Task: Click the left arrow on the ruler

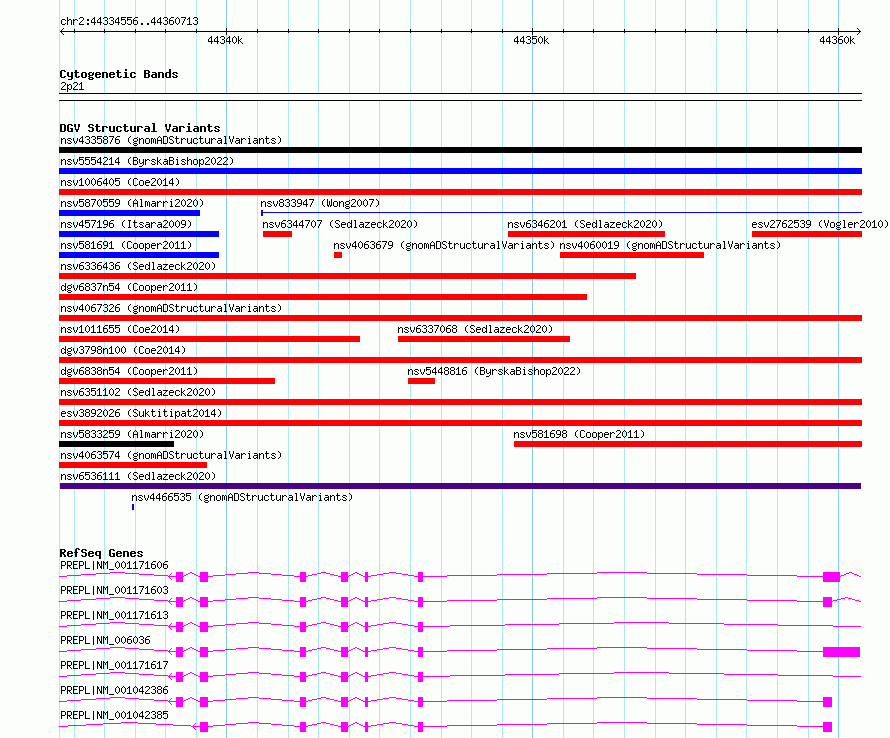Action: [62, 32]
